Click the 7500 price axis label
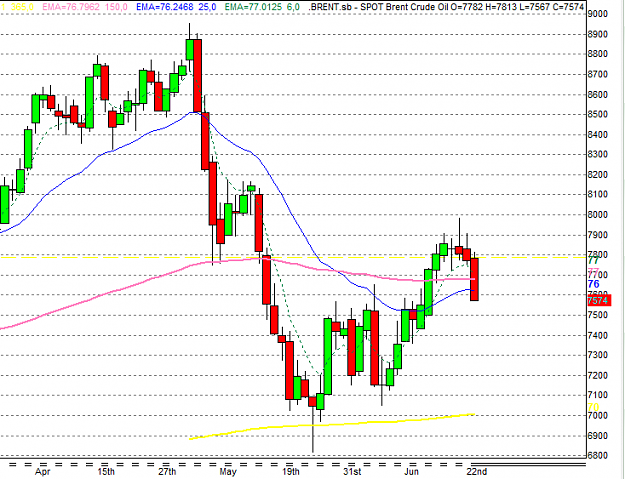The width and height of the screenshot is (625, 479). point(597,315)
